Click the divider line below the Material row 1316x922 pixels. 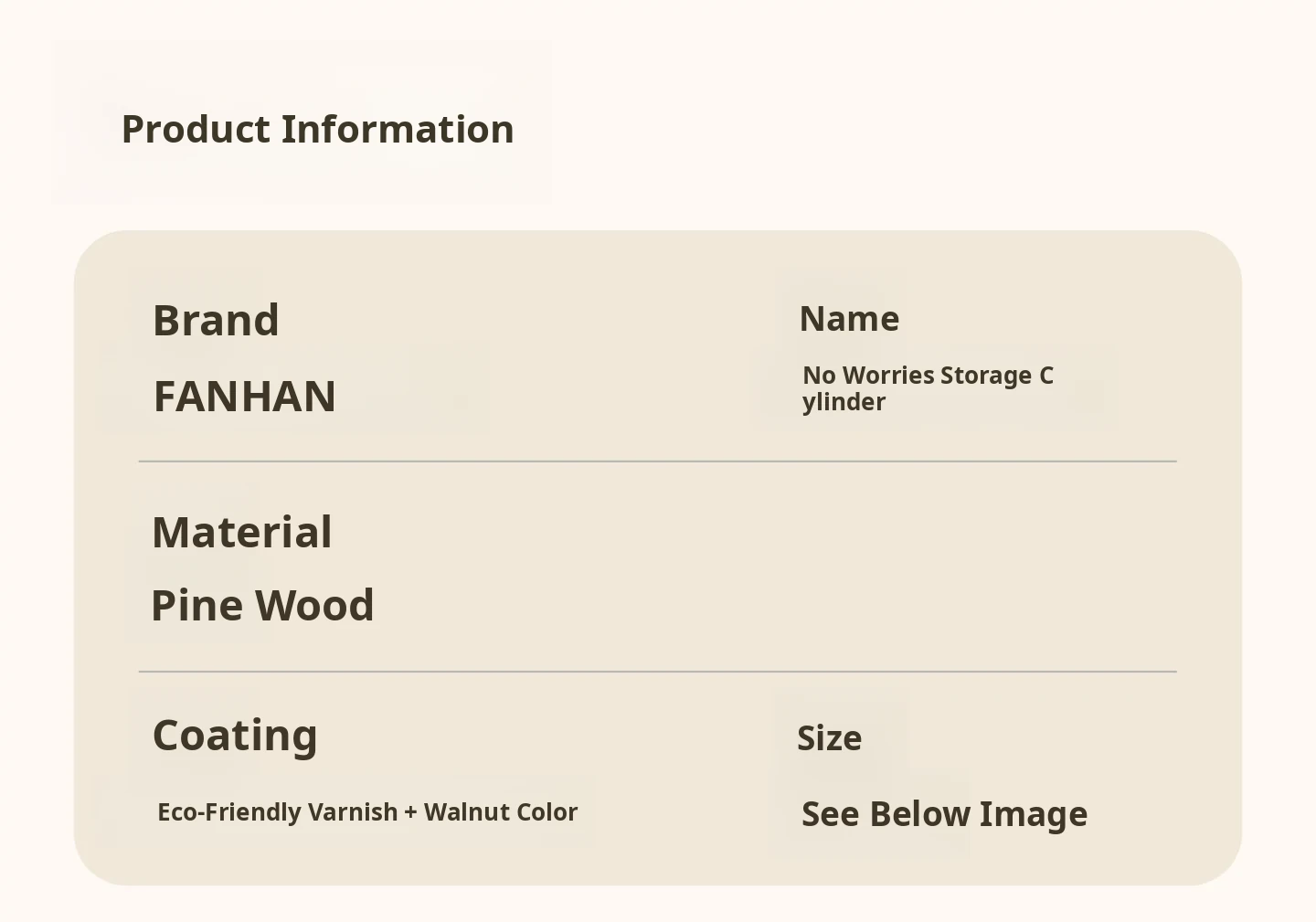point(657,672)
